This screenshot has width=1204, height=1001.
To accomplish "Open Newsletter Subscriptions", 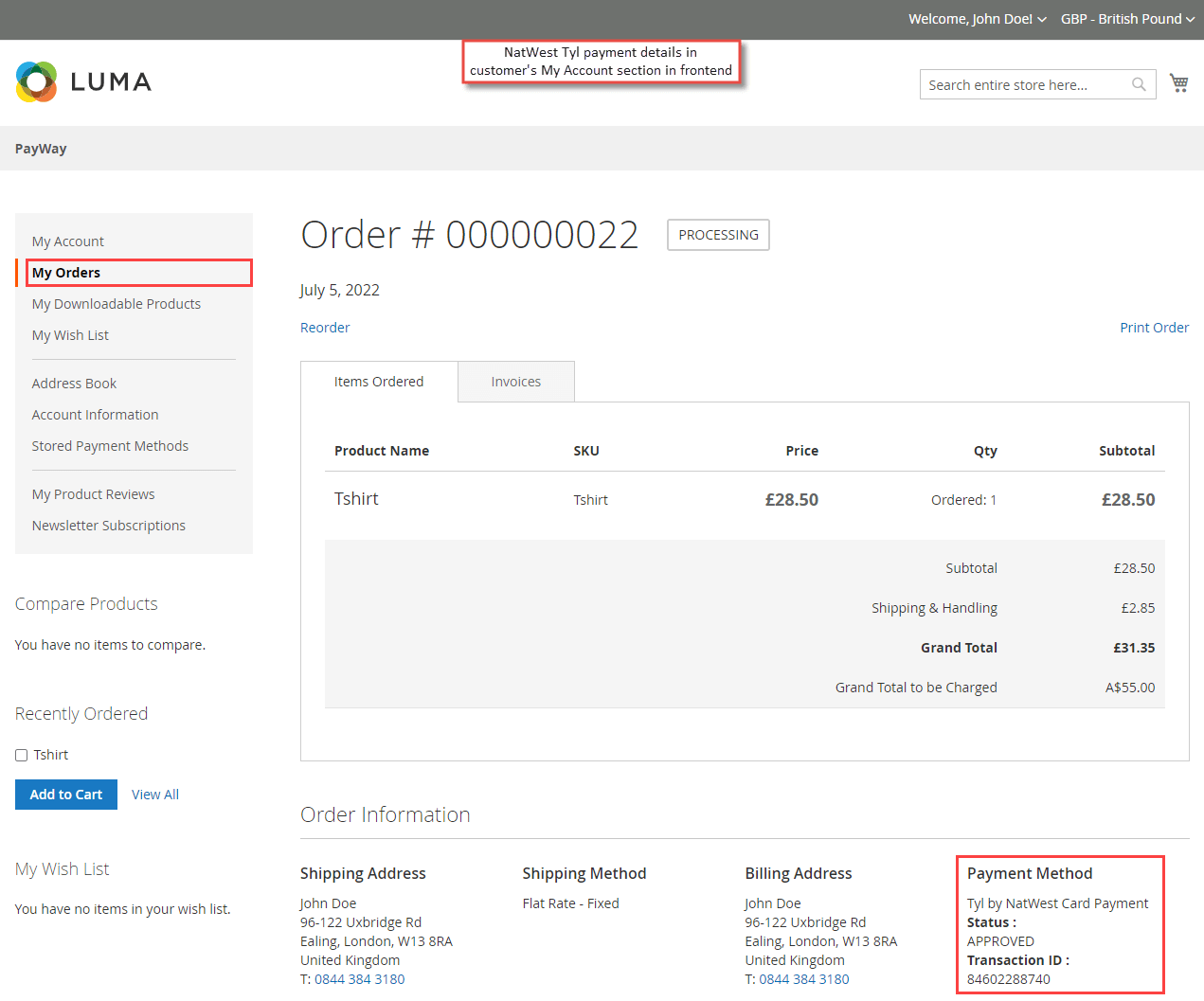I will (109, 526).
